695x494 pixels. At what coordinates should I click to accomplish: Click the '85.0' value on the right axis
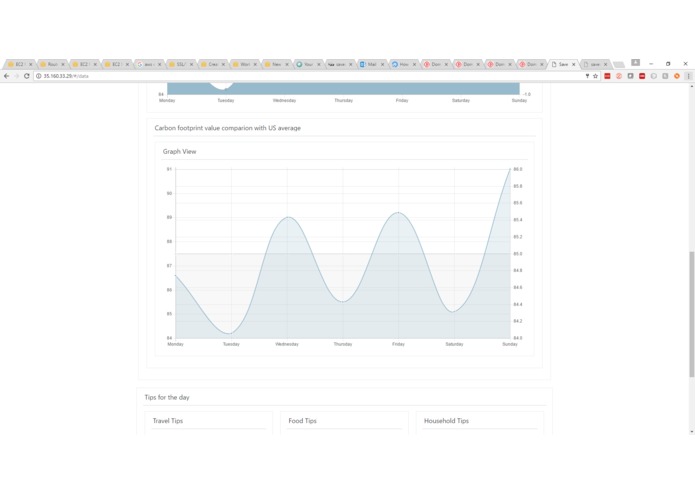pyautogui.click(x=518, y=254)
